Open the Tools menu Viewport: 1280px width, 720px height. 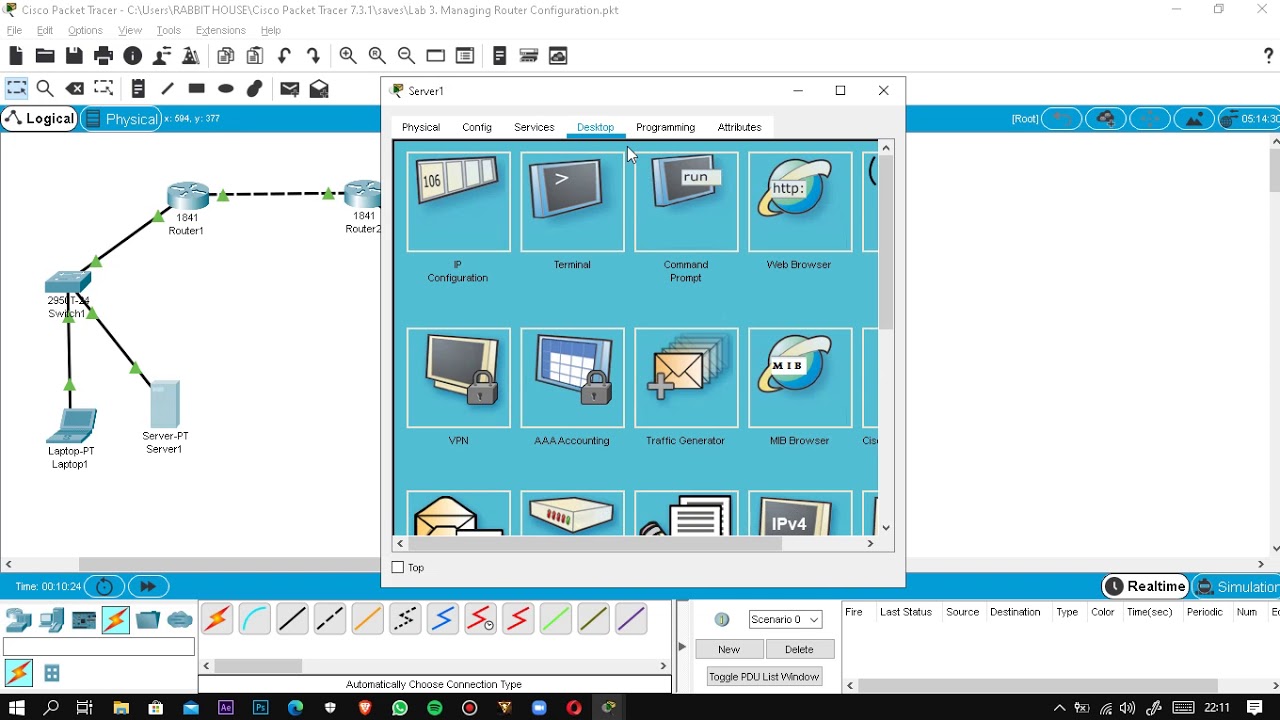pyautogui.click(x=168, y=31)
